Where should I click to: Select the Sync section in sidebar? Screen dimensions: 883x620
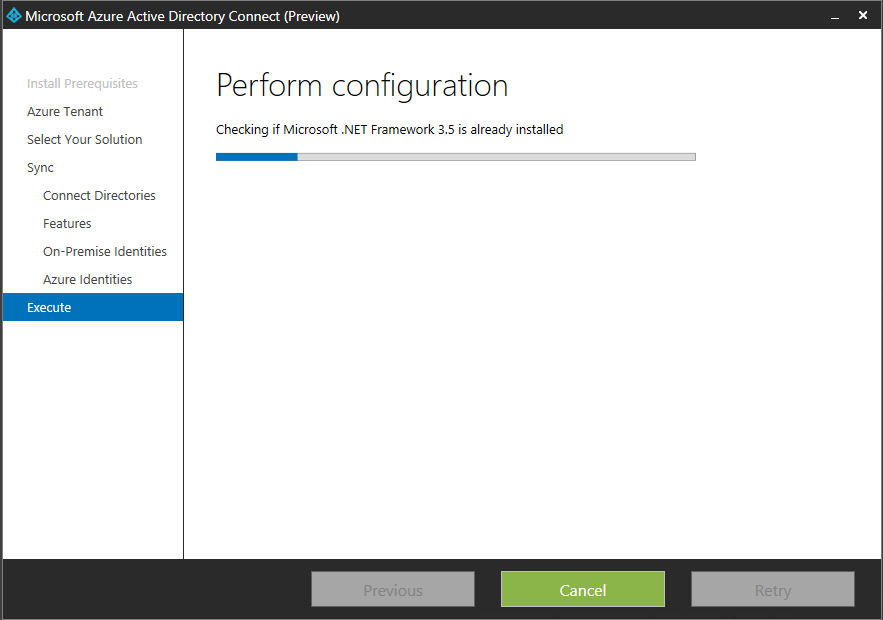coord(41,168)
